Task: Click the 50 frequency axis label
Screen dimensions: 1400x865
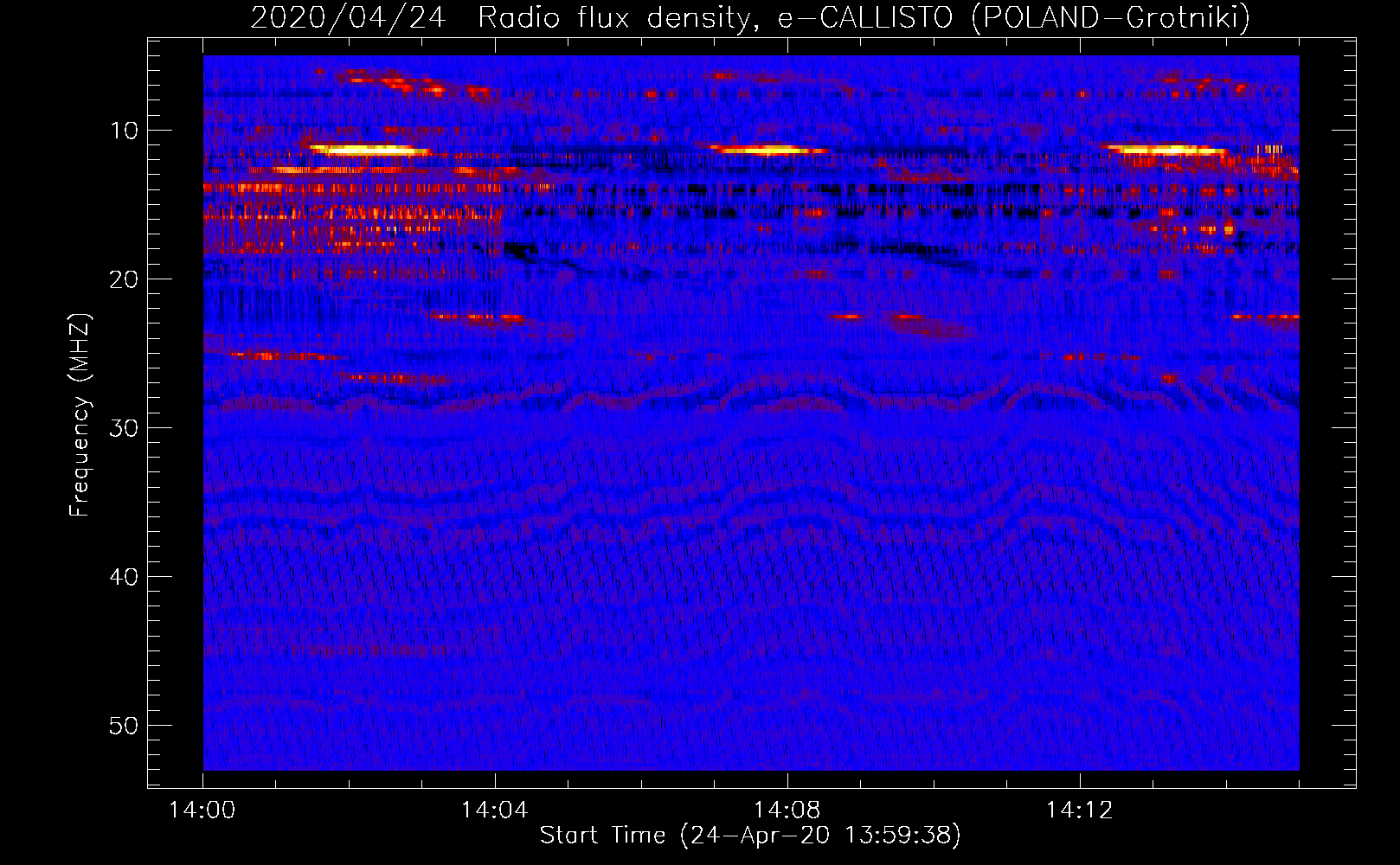Action: (x=125, y=726)
